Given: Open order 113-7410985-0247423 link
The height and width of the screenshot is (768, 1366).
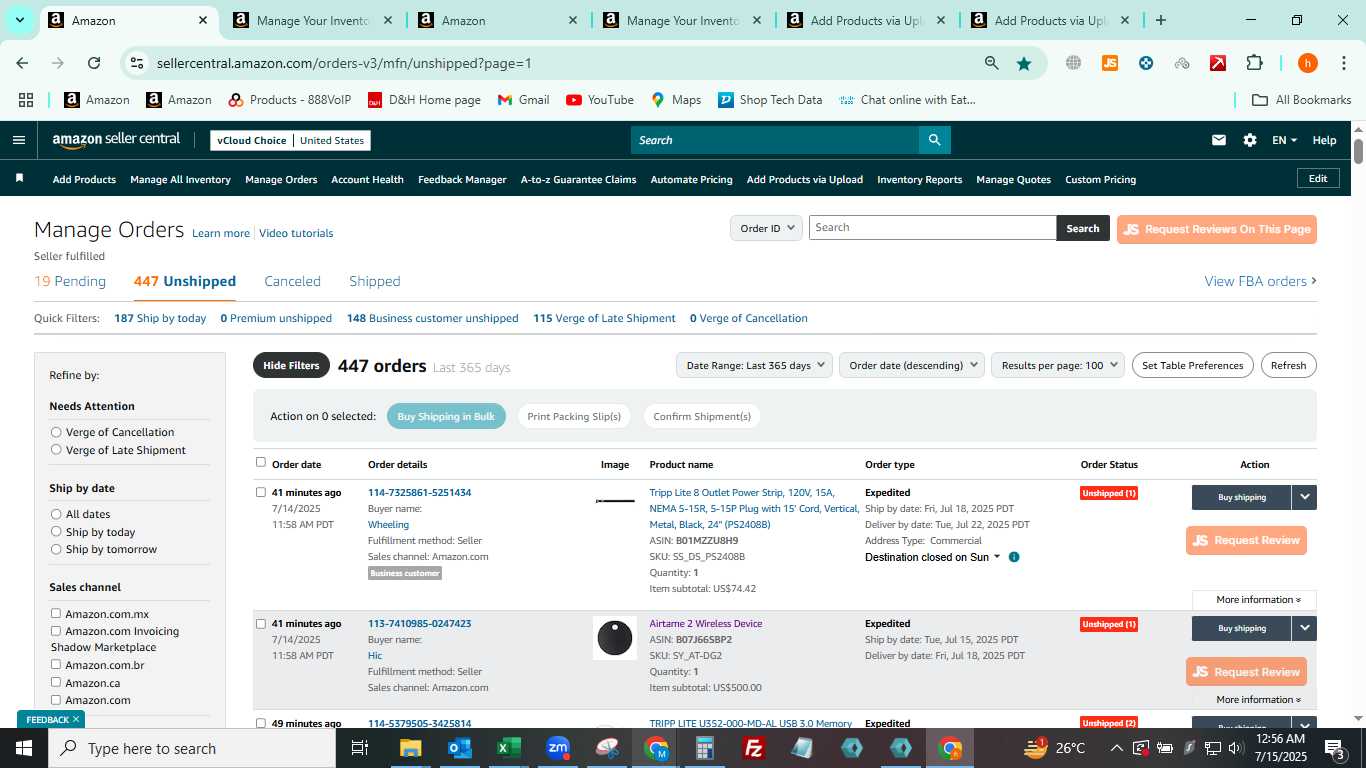Looking at the screenshot, I should (x=419, y=623).
